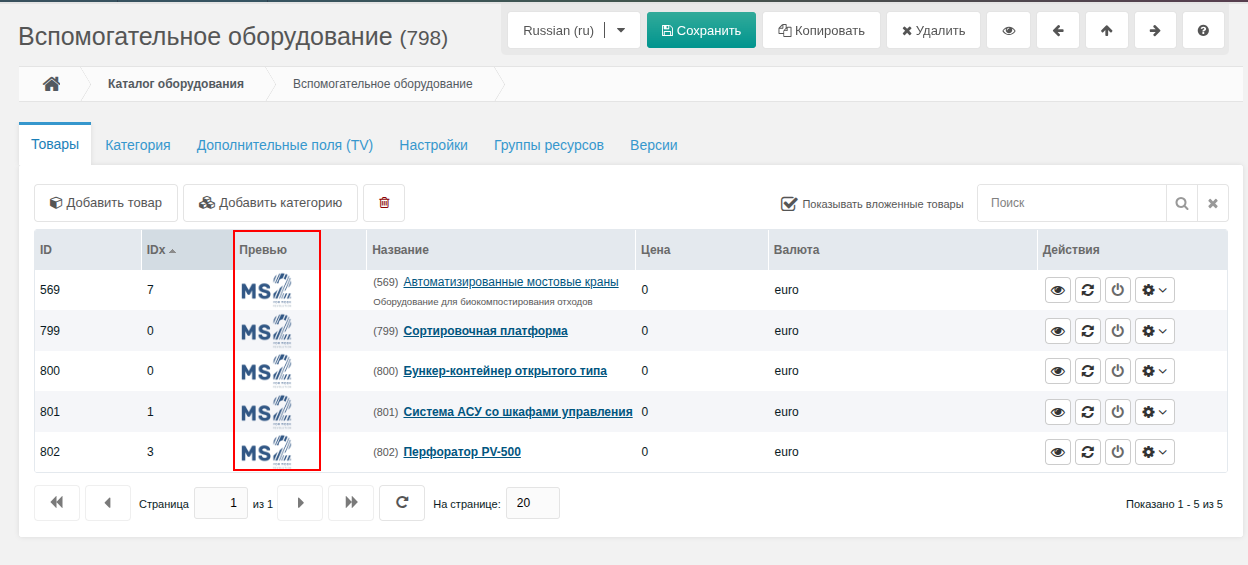Switch to the Категория tab

138,145
